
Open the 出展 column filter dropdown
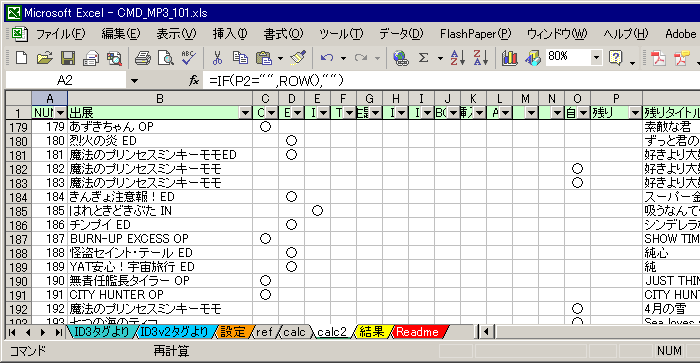click(245, 113)
